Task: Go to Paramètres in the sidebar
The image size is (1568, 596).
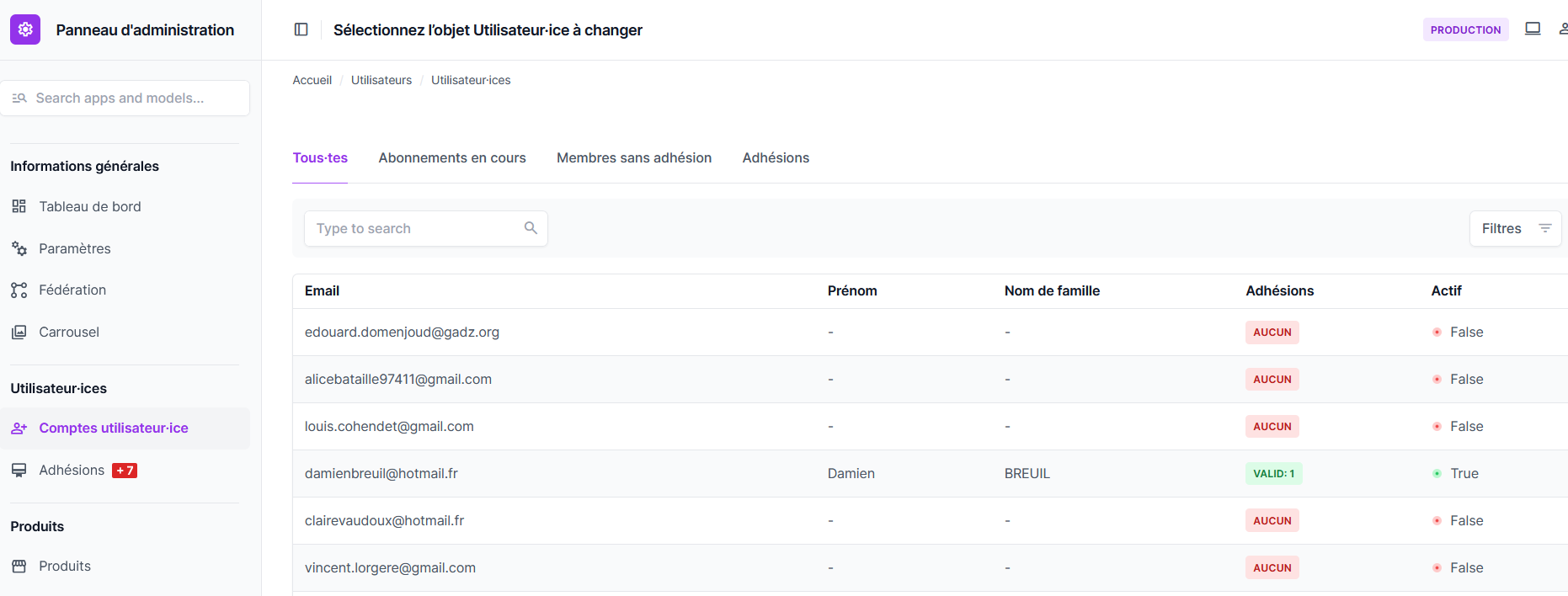Action: click(74, 248)
